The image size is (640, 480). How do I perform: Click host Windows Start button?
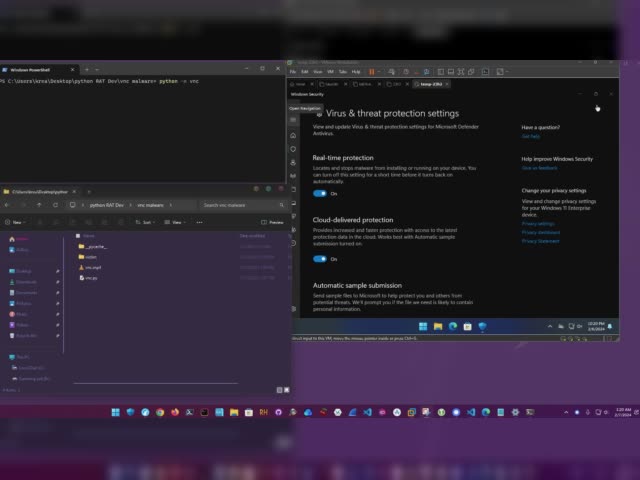click(116, 412)
